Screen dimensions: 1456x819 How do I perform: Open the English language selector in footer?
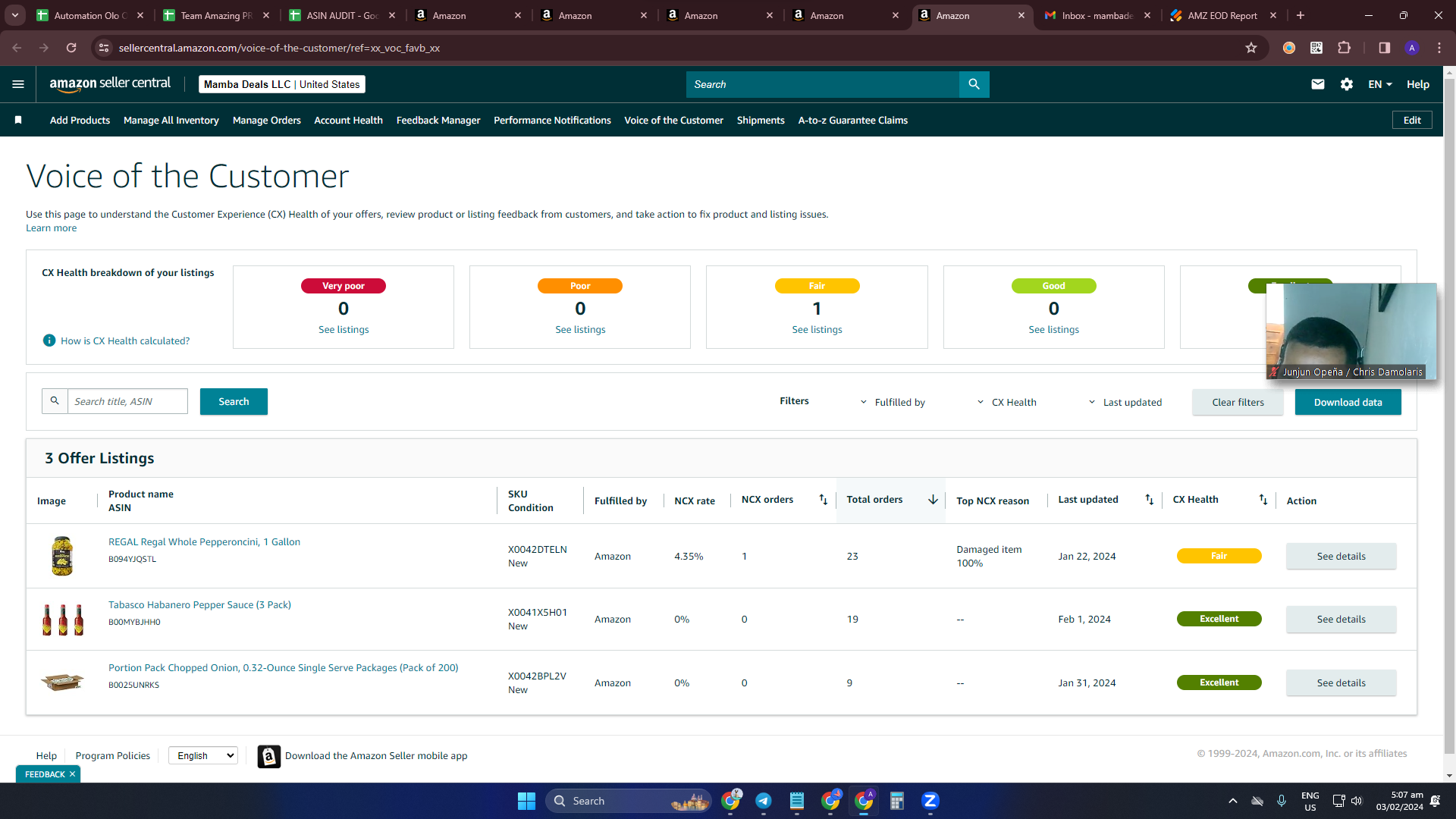[x=203, y=755]
